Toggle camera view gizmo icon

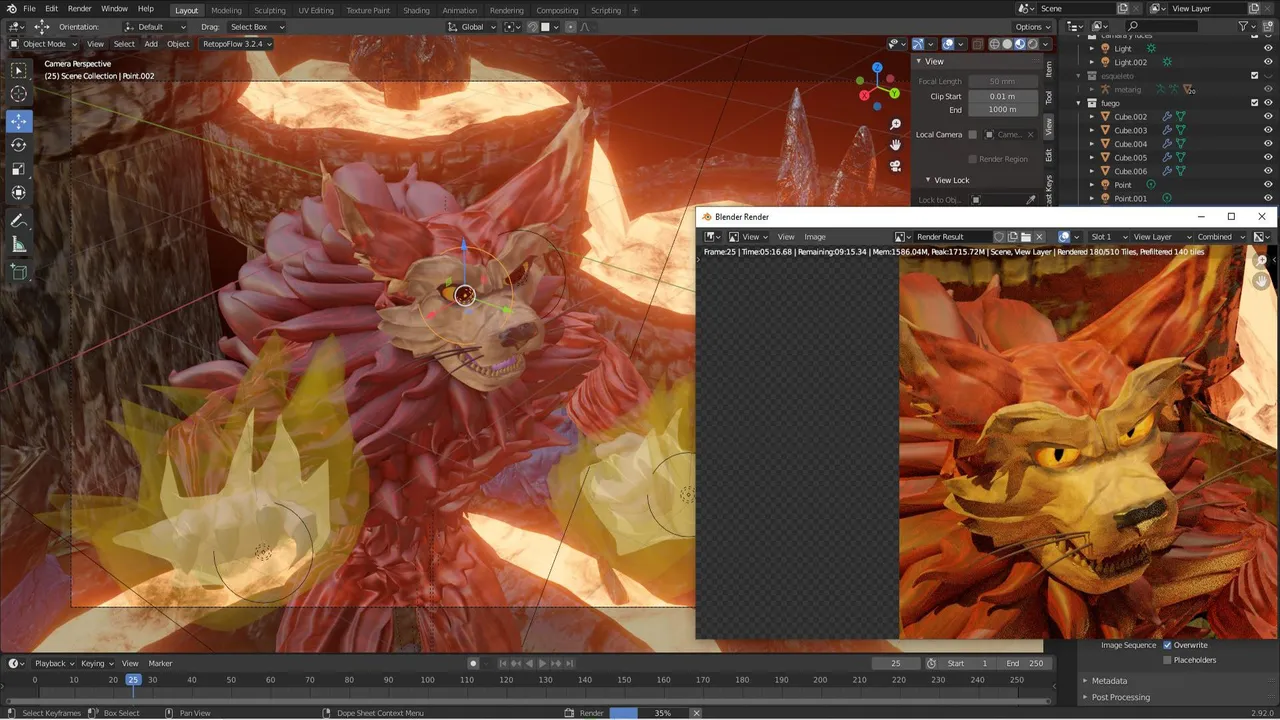[895, 166]
